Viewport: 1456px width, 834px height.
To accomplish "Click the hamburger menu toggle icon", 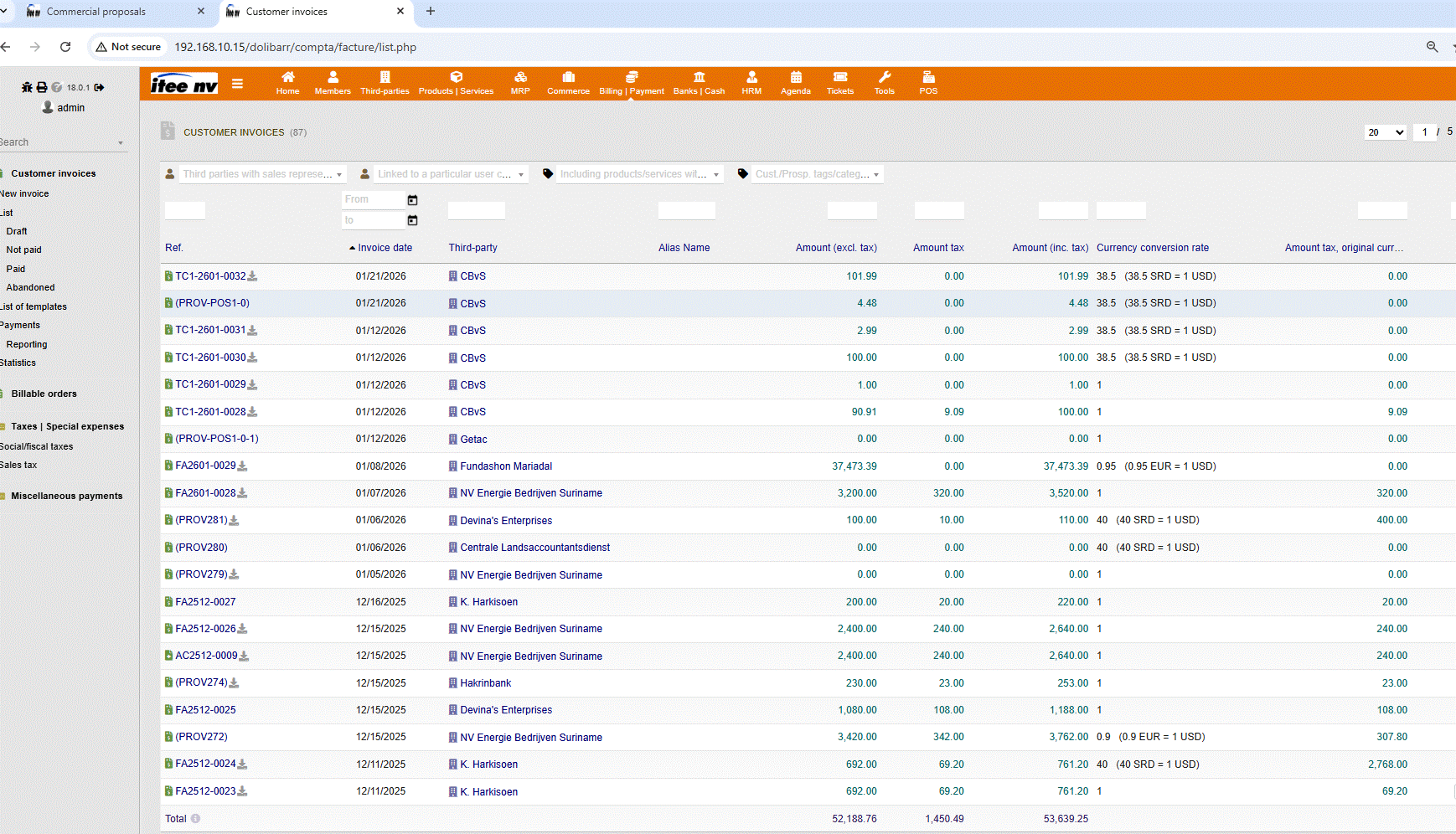I will click(x=238, y=84).
